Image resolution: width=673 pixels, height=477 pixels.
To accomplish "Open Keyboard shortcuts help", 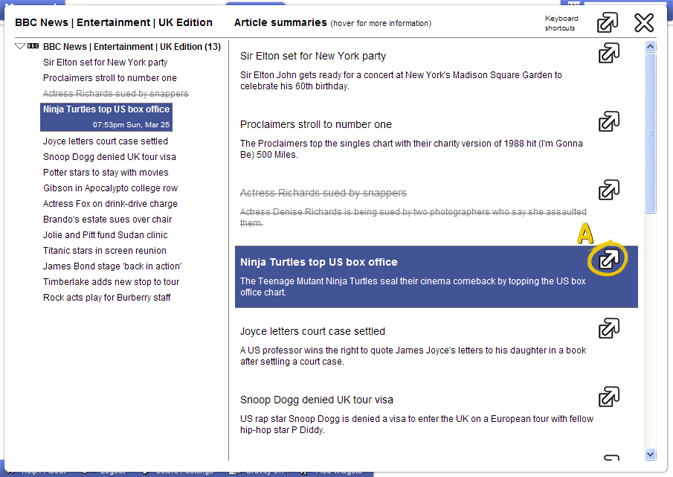I will click(x=561, y=23).
